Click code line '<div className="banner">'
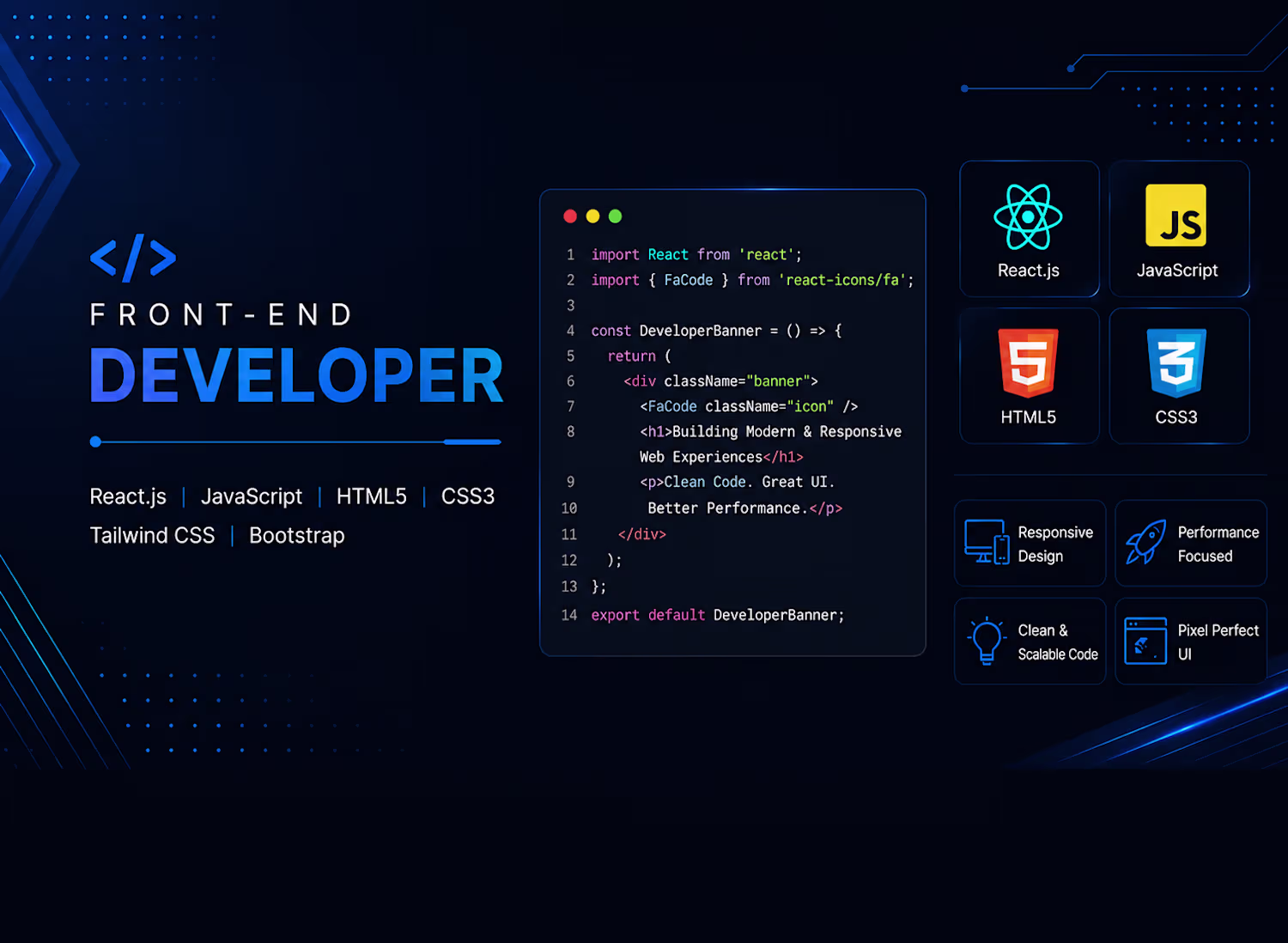Image resolution: width=1288 pixels, height=943 pixels. point(720,381)
